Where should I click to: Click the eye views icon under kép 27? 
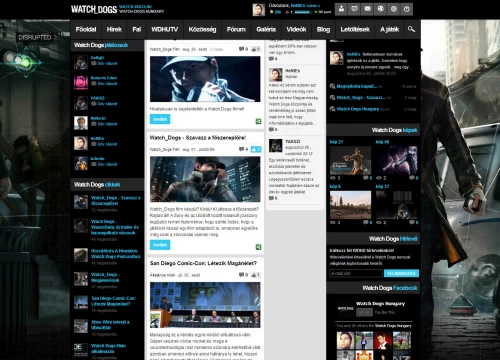coord(333,178)
